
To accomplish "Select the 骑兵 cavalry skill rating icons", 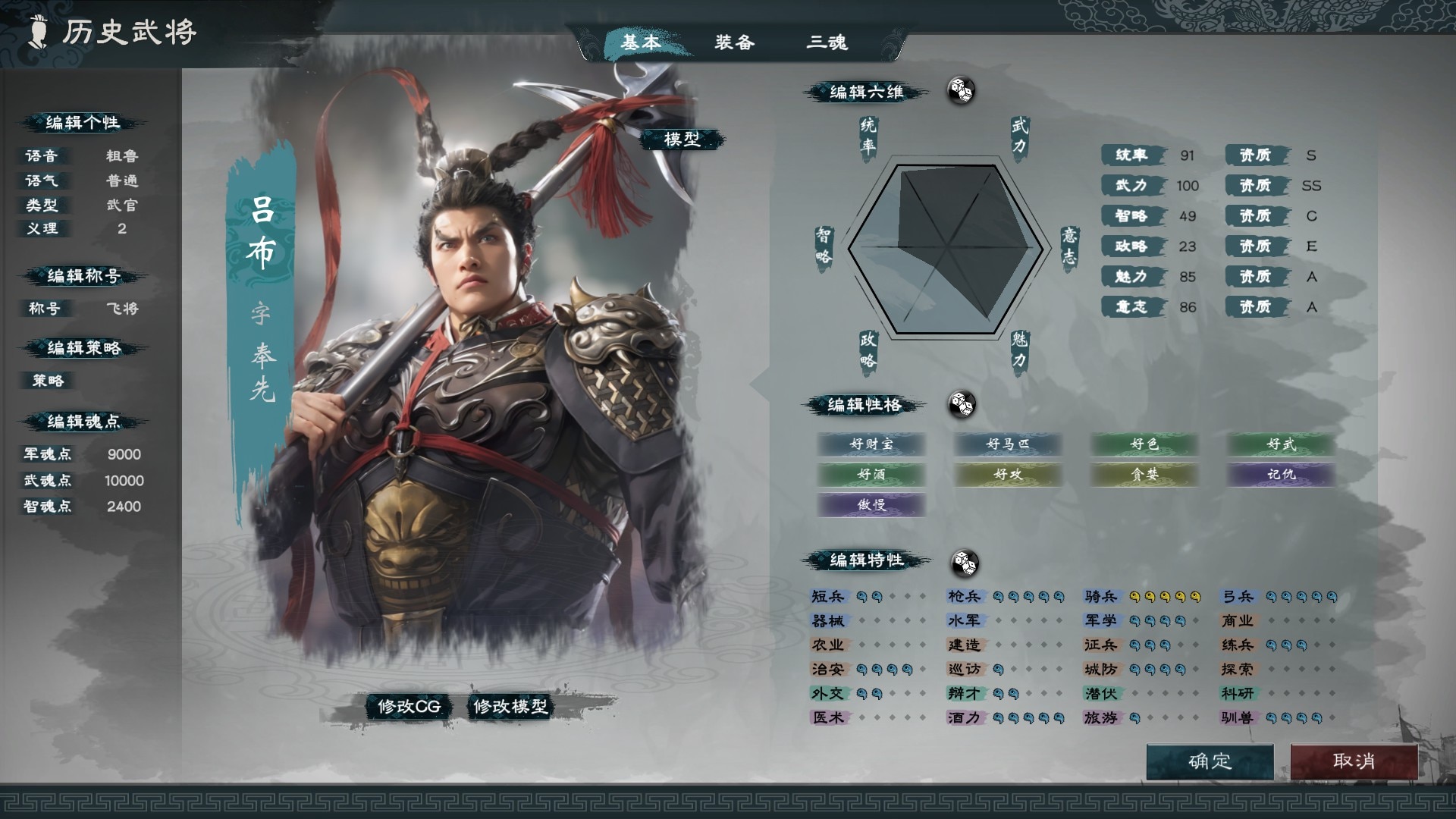I will [1165, 597].
